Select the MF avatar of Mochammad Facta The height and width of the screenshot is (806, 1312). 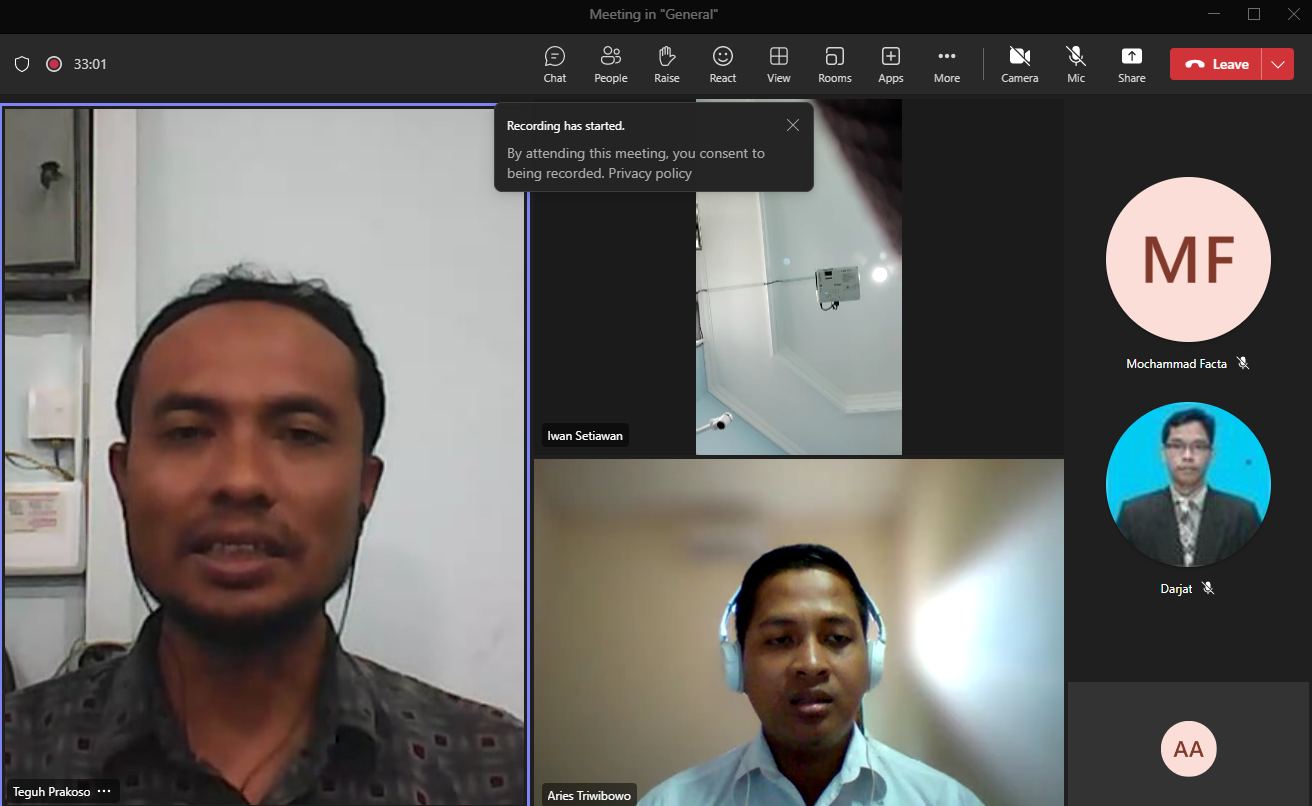pos(1188,260)
